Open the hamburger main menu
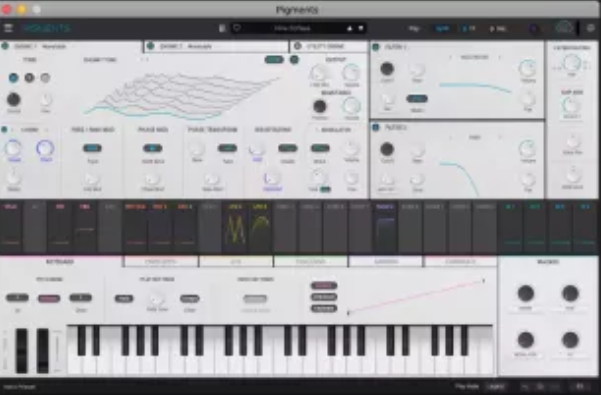This screenshot has height=395, width=601. [8, 28]
